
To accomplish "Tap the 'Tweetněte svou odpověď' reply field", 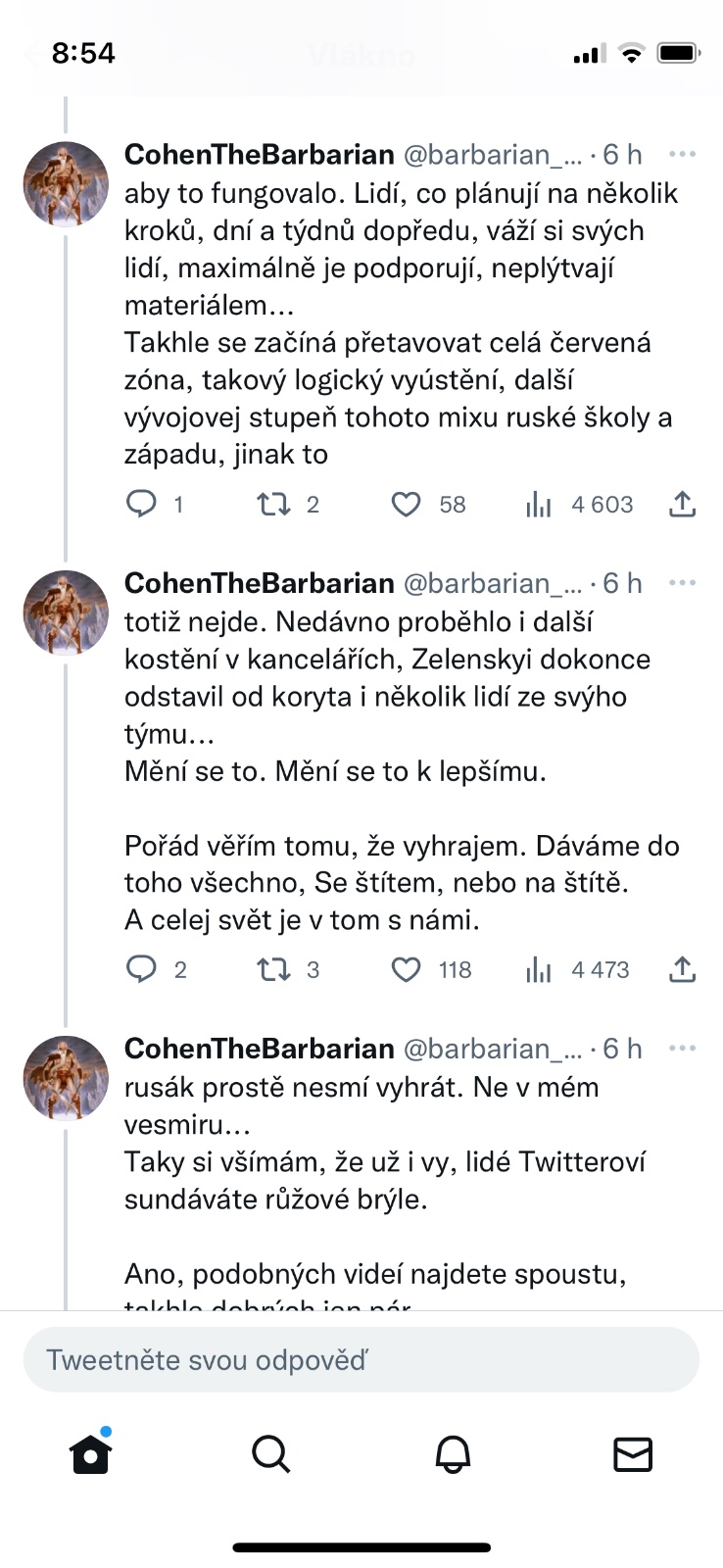I will click(x=361, y=1359).
